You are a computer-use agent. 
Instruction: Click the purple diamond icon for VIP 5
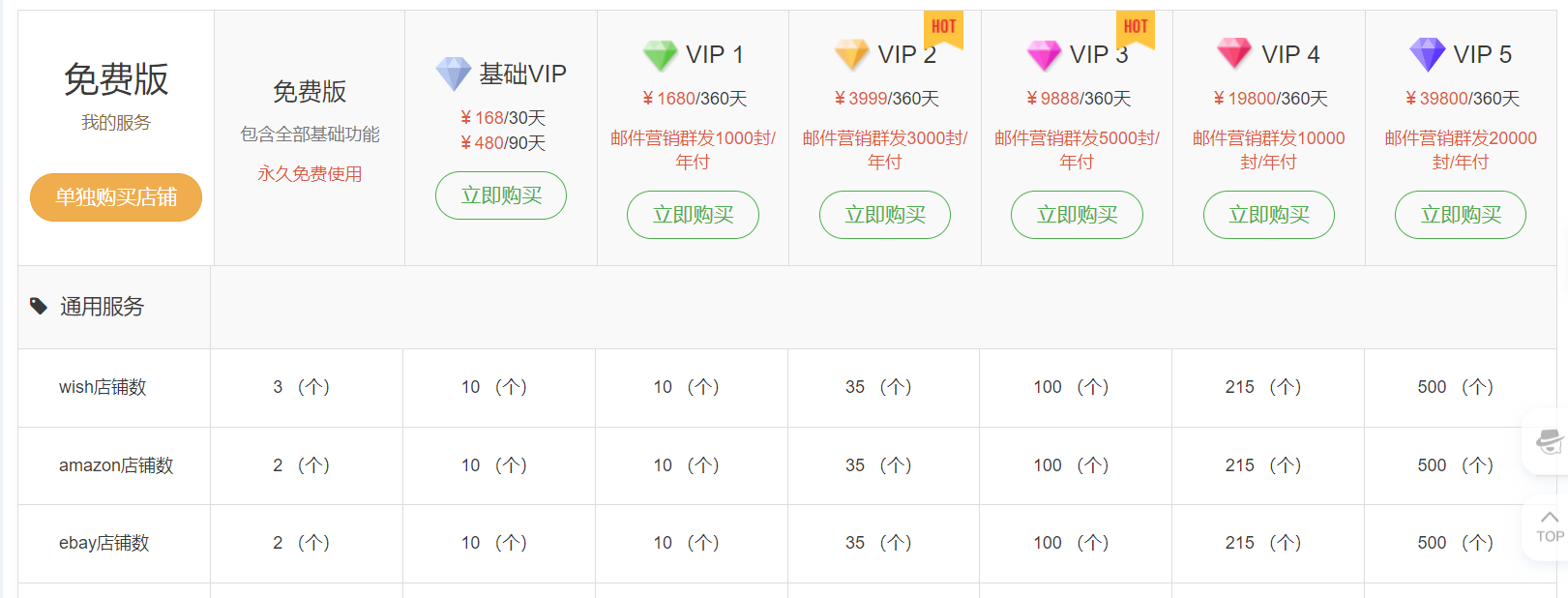tap(1427, 54)
